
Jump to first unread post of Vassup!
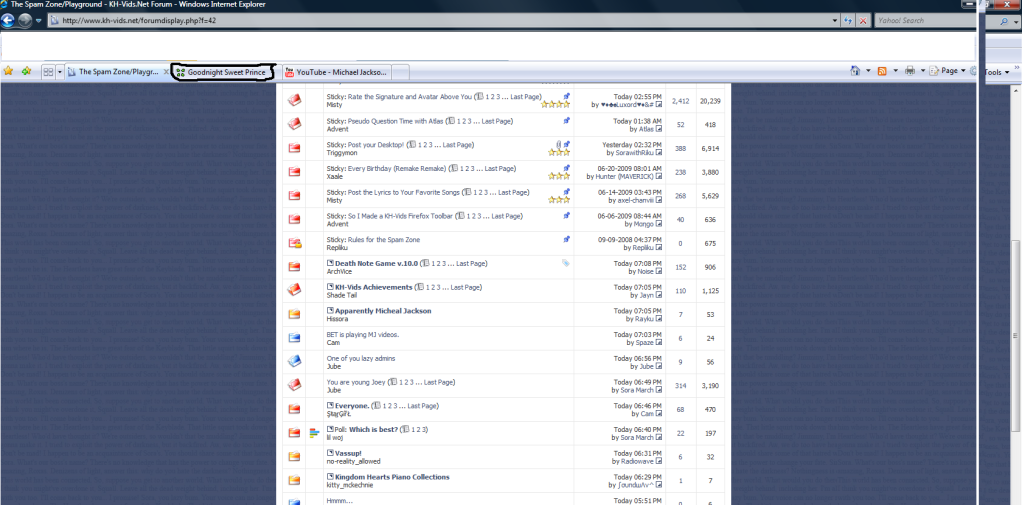tap(330, 453)
